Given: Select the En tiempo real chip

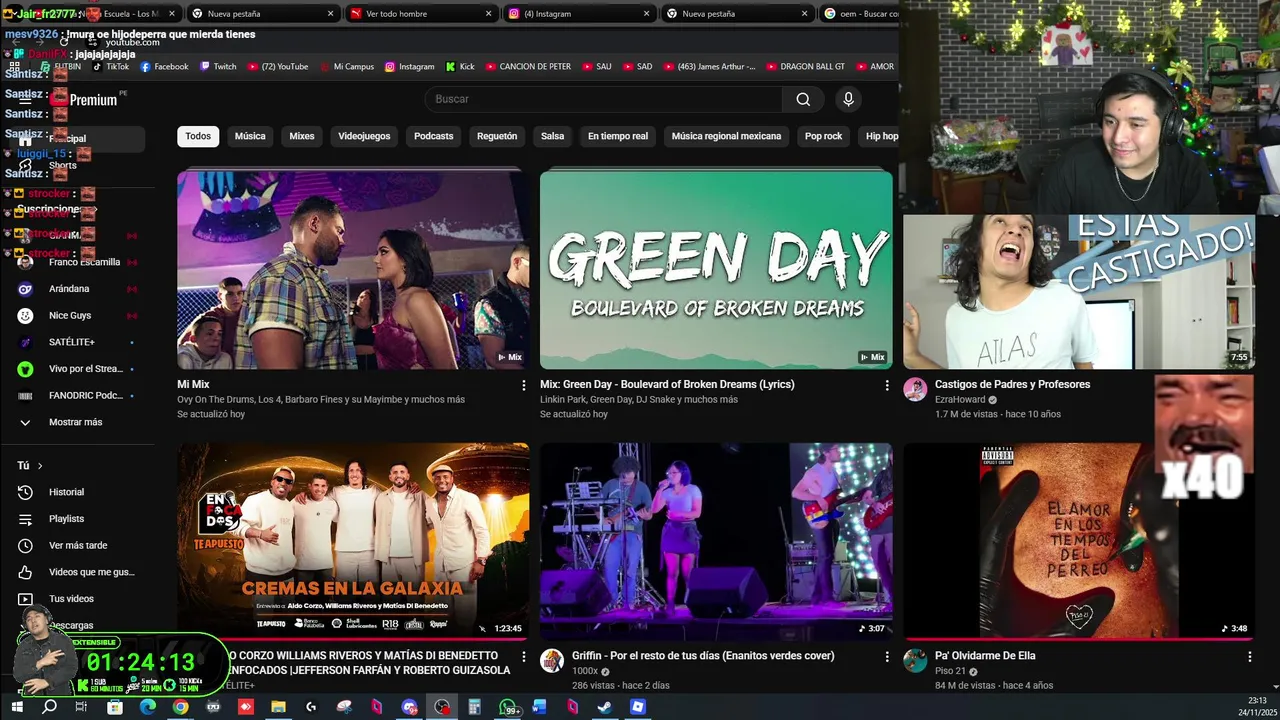Looking at the screenshot, I should (618, 136).
